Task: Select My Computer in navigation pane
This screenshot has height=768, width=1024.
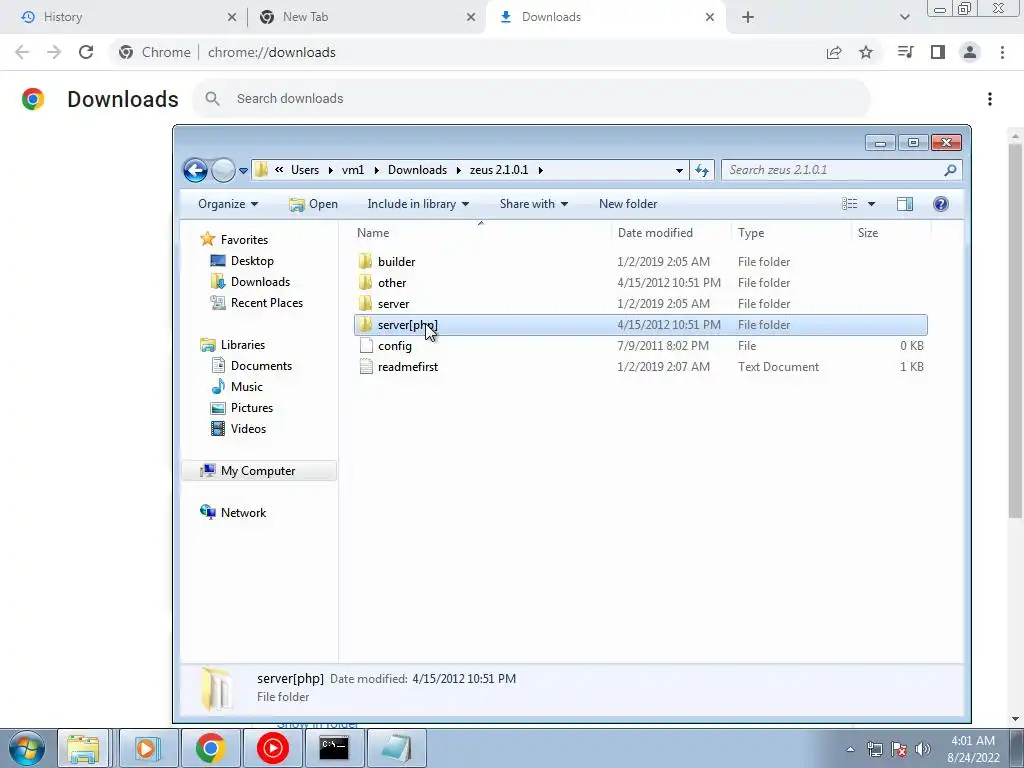Action: click(258, 471)
